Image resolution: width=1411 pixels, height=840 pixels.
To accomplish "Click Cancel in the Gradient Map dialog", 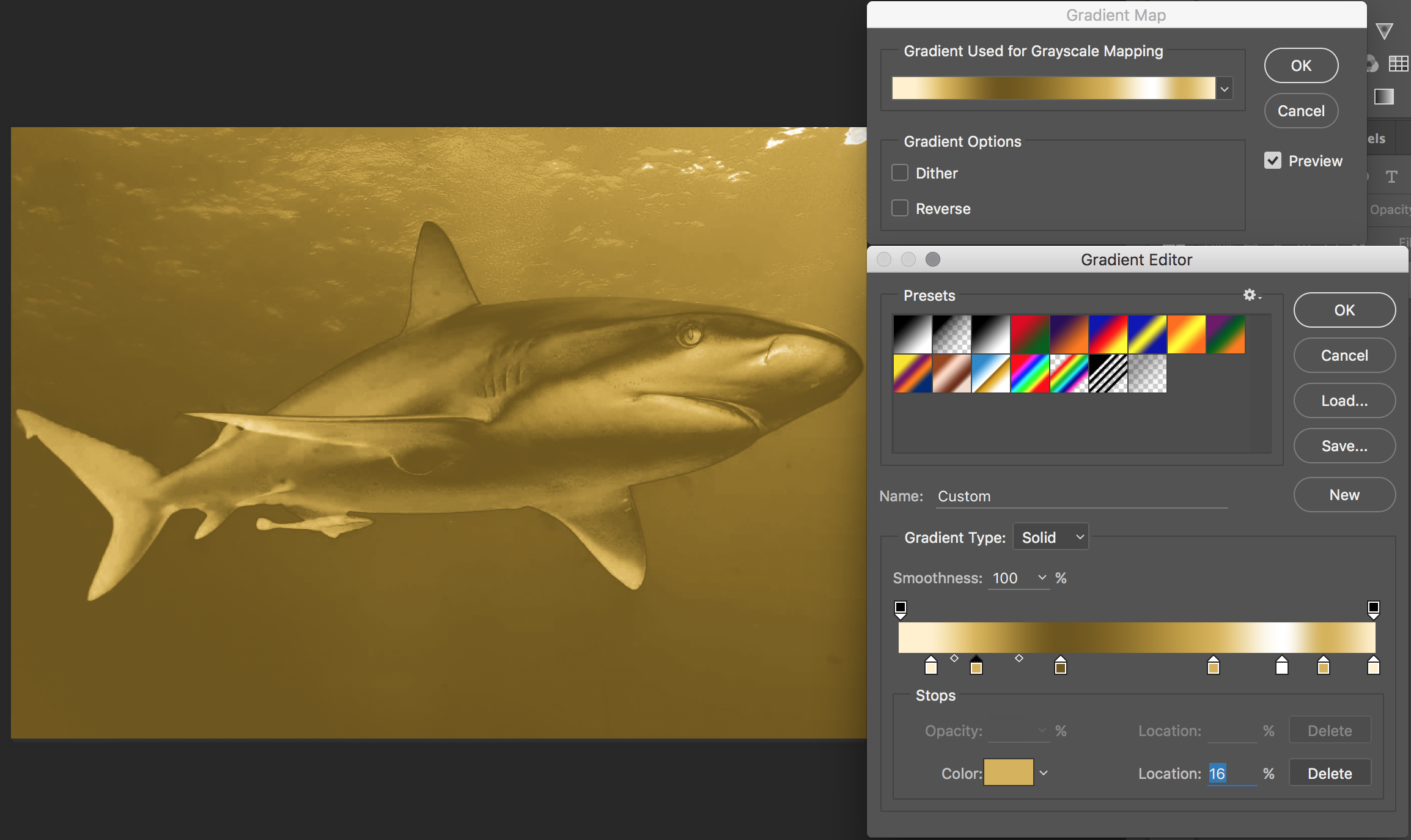I will pos(1302,111).
